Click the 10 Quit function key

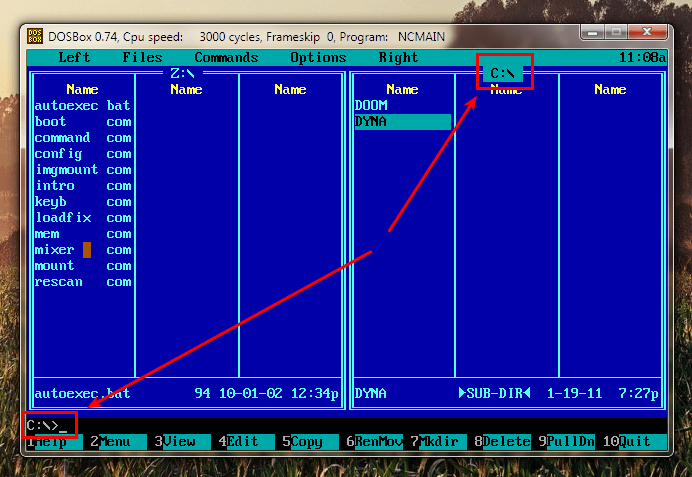pyautogui.click(x=634, y=441)
